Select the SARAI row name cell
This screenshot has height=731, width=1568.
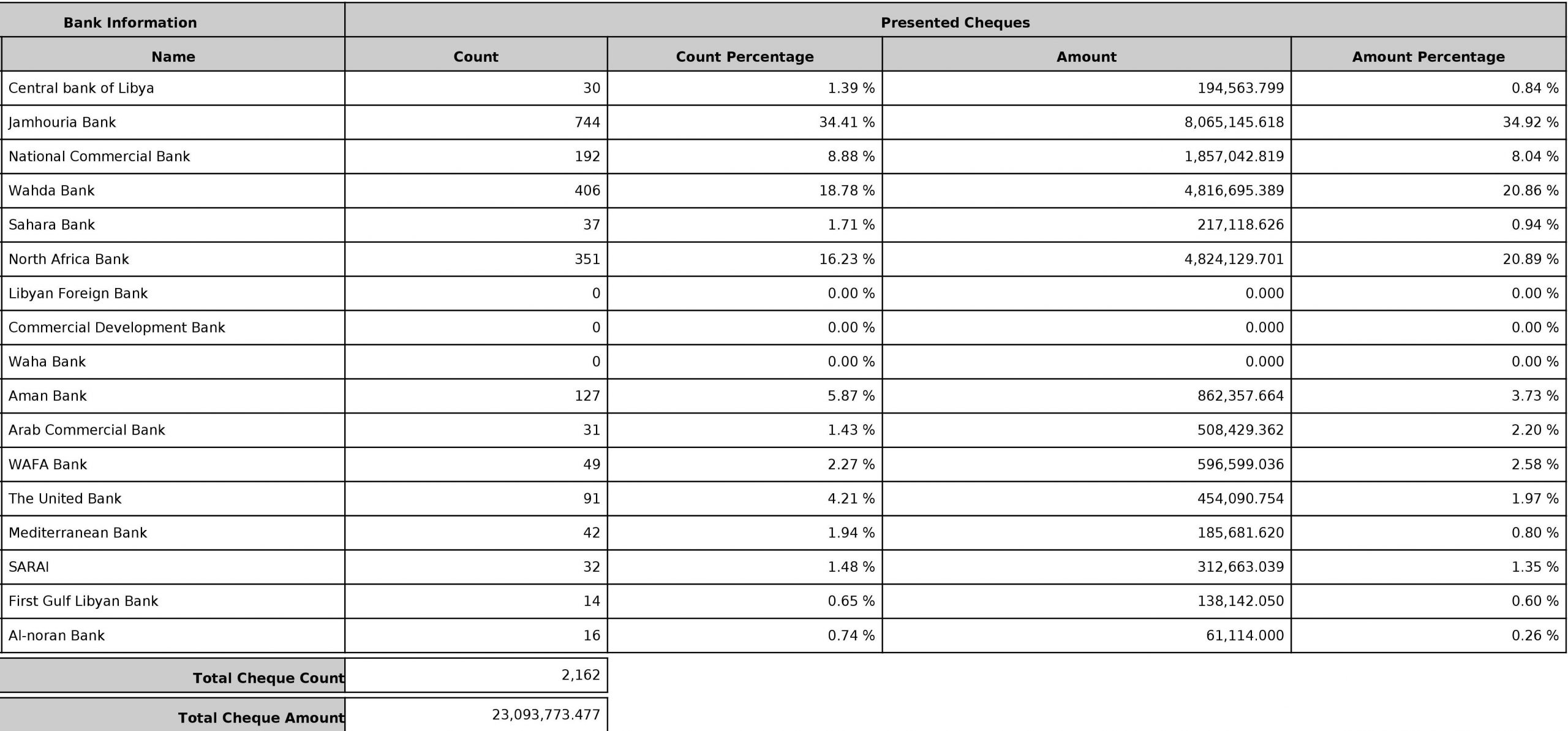click(x=173, y=567)
